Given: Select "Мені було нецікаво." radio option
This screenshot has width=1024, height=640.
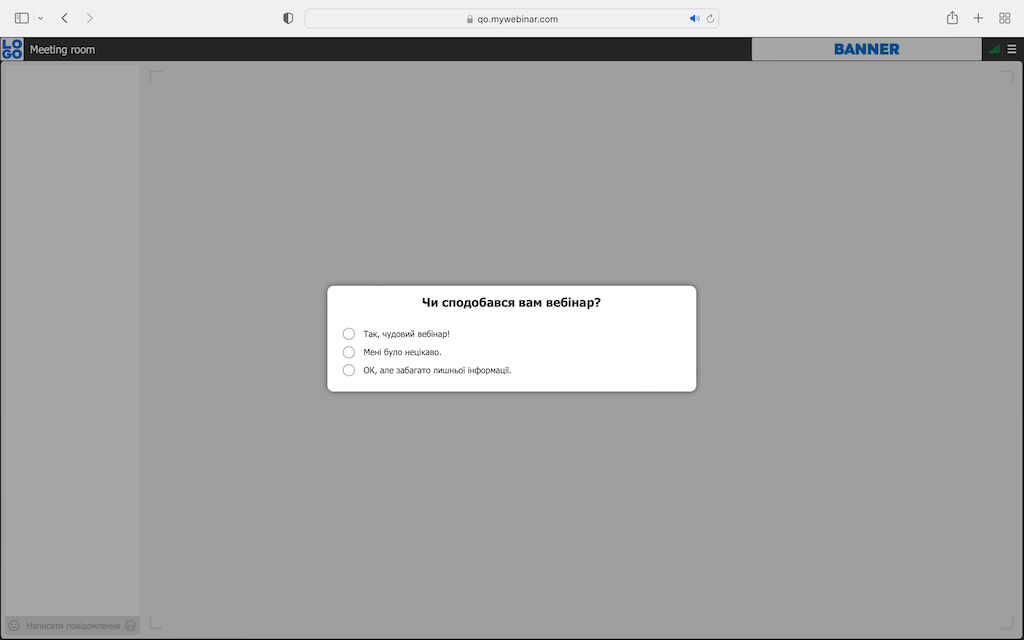Looking at the screenshot, I should pyautogui.click(x=349, y=352).
